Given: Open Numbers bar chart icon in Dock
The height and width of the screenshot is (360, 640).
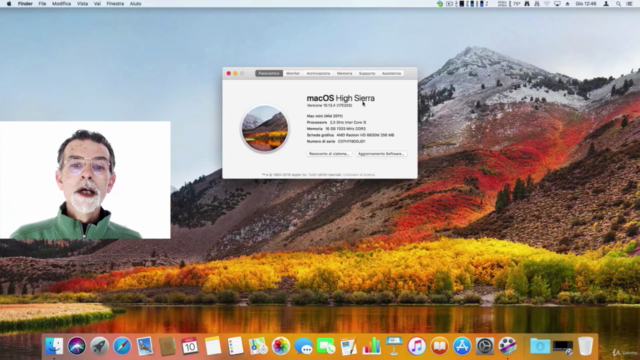Looking at the screenshot, I should click(x=371, y=347).
